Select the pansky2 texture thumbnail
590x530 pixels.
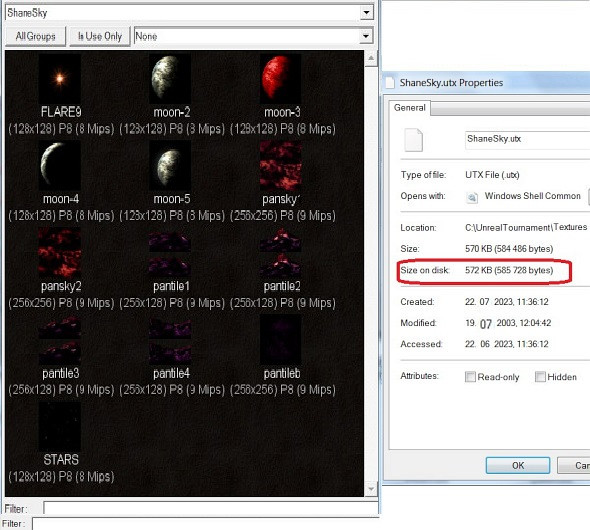[60, 253]
